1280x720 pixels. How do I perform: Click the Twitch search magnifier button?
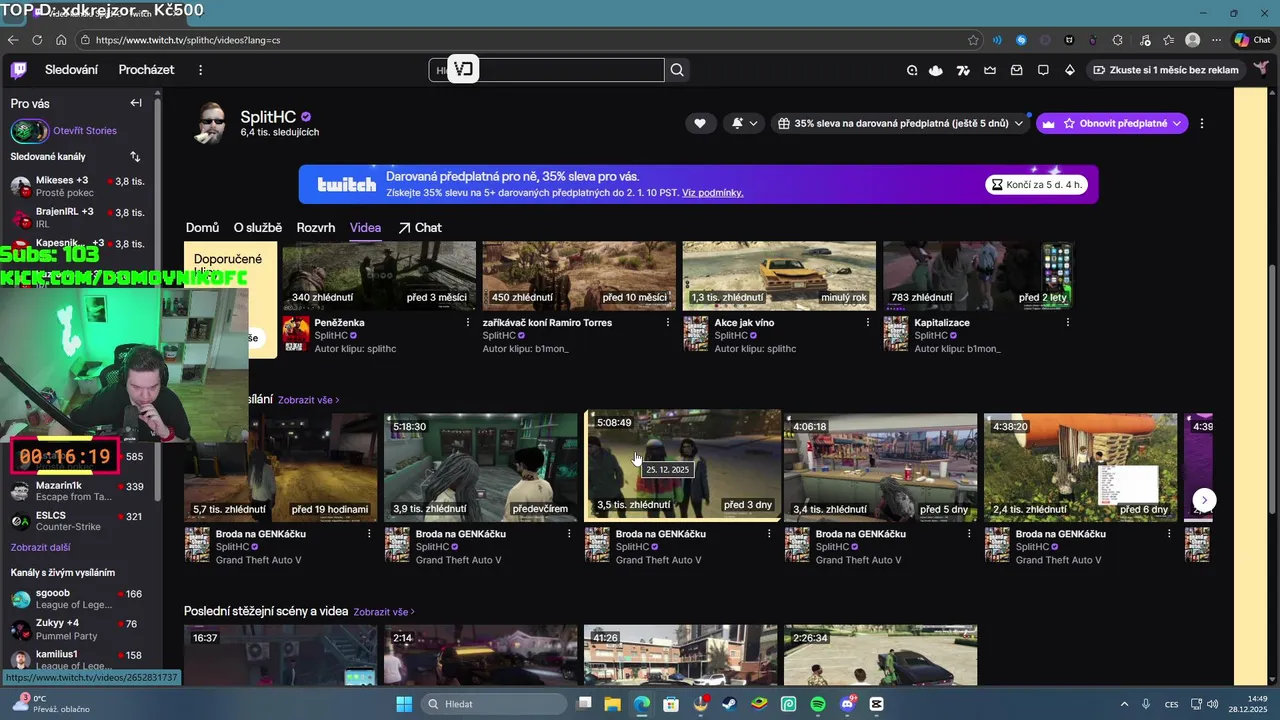tap(677, 70)
